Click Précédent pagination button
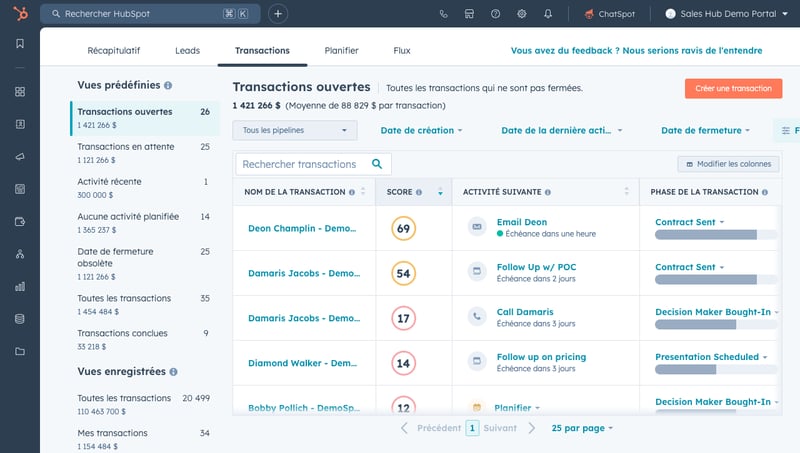The height and width of the screenshot is (453, 800). (x=439, y=428)
